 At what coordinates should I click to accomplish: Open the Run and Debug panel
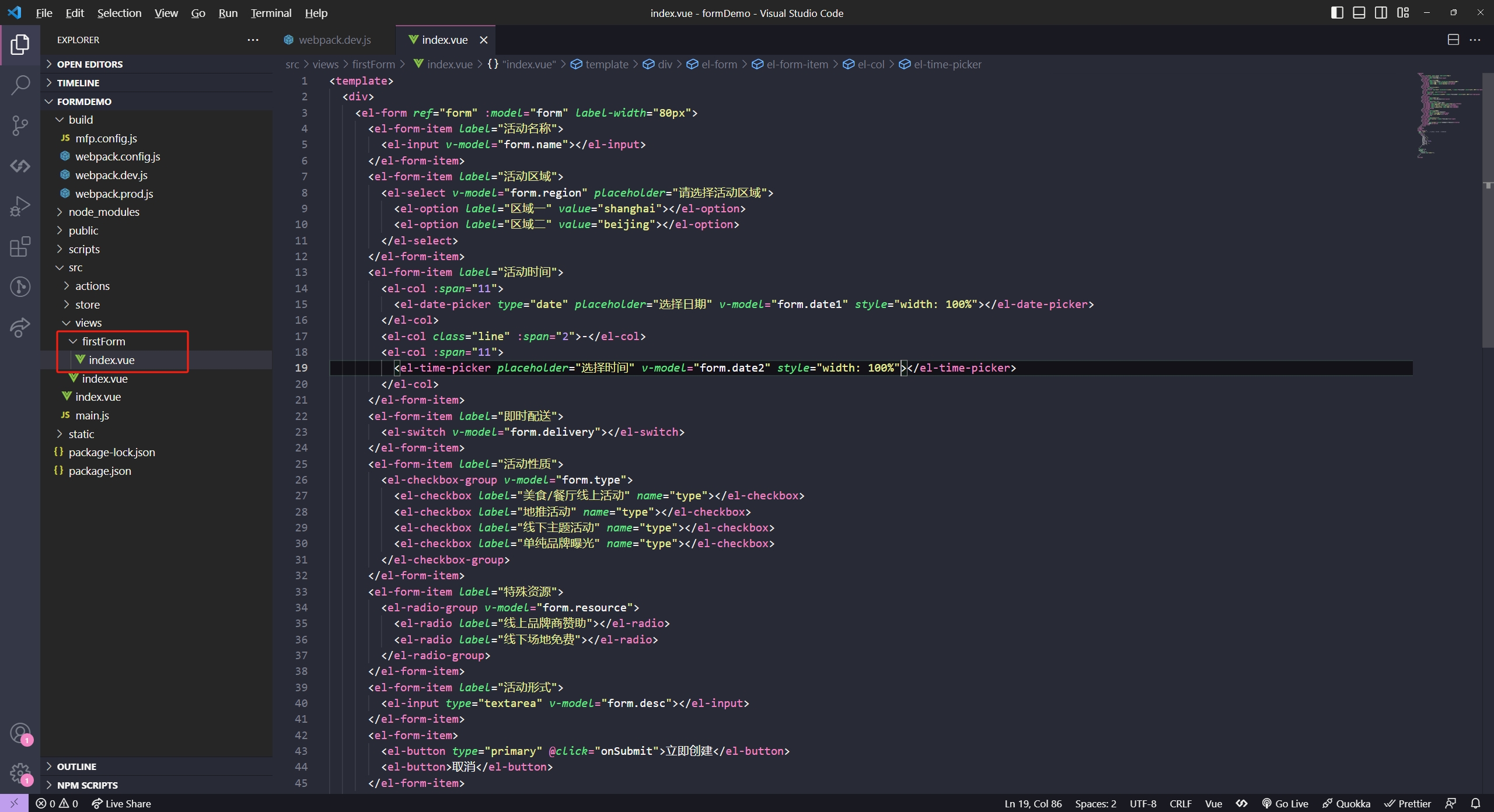(20, 206)
